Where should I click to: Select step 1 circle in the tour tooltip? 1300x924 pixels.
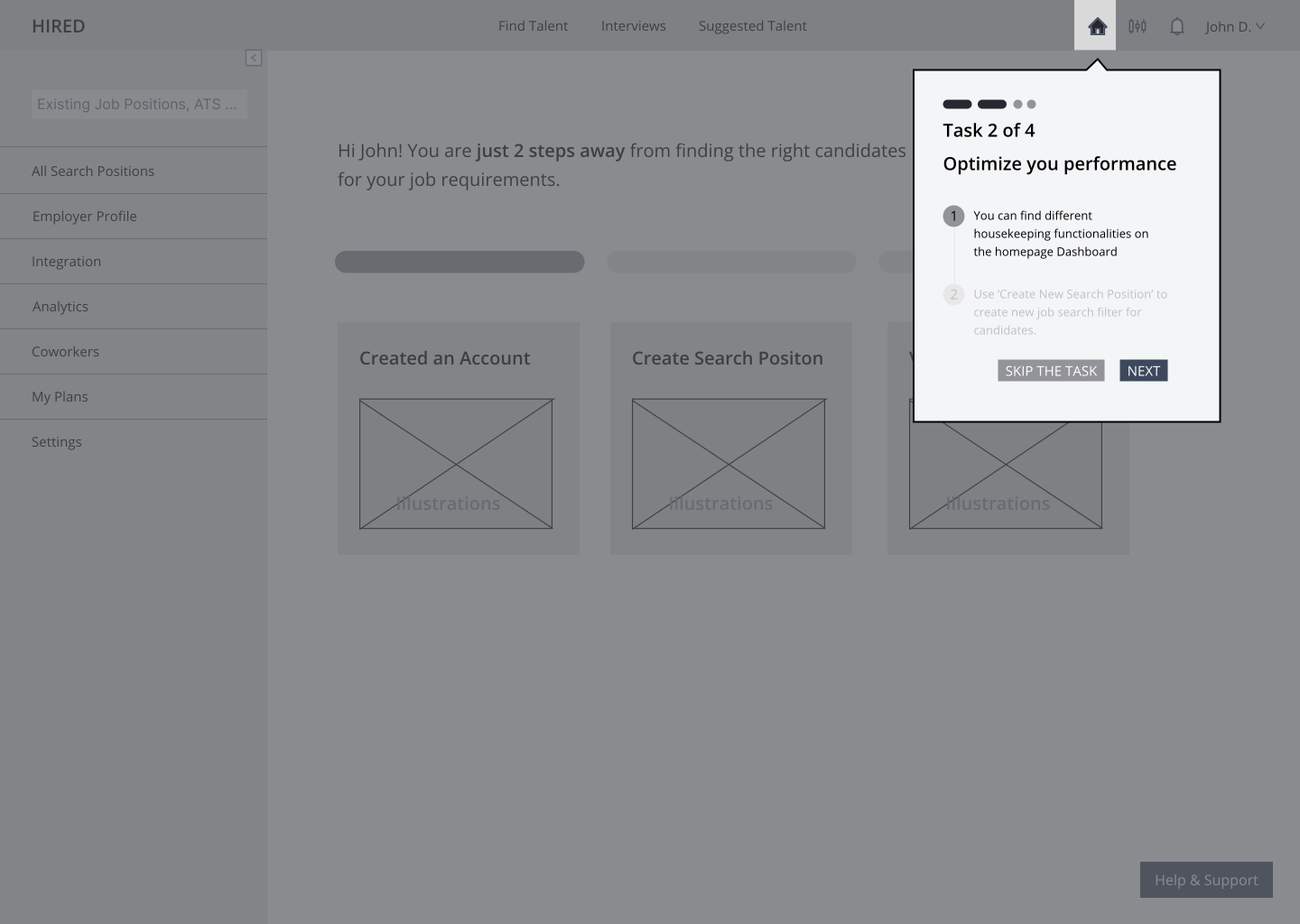pyautogui.click(x=953, y=216)
